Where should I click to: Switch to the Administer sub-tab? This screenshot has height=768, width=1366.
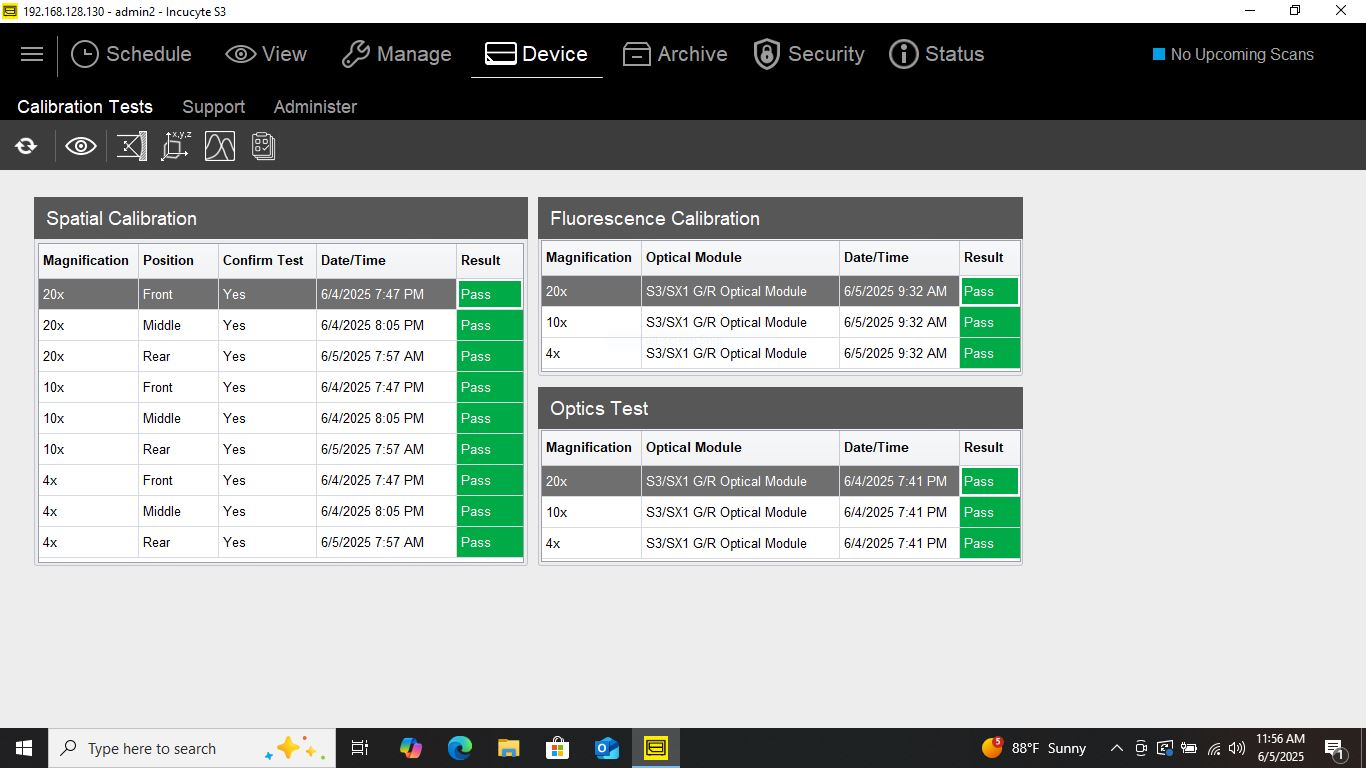315,106
